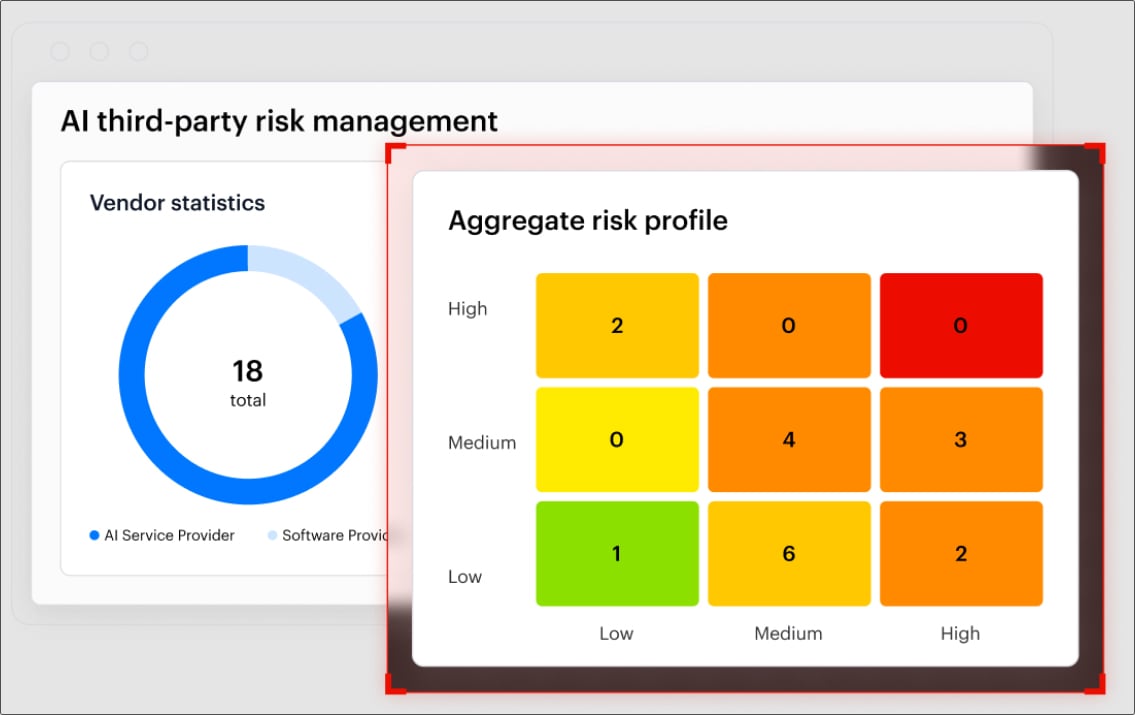Select the Aggregate risk profile title
This screenshot has height=715, width=1135.
[587, 220]
